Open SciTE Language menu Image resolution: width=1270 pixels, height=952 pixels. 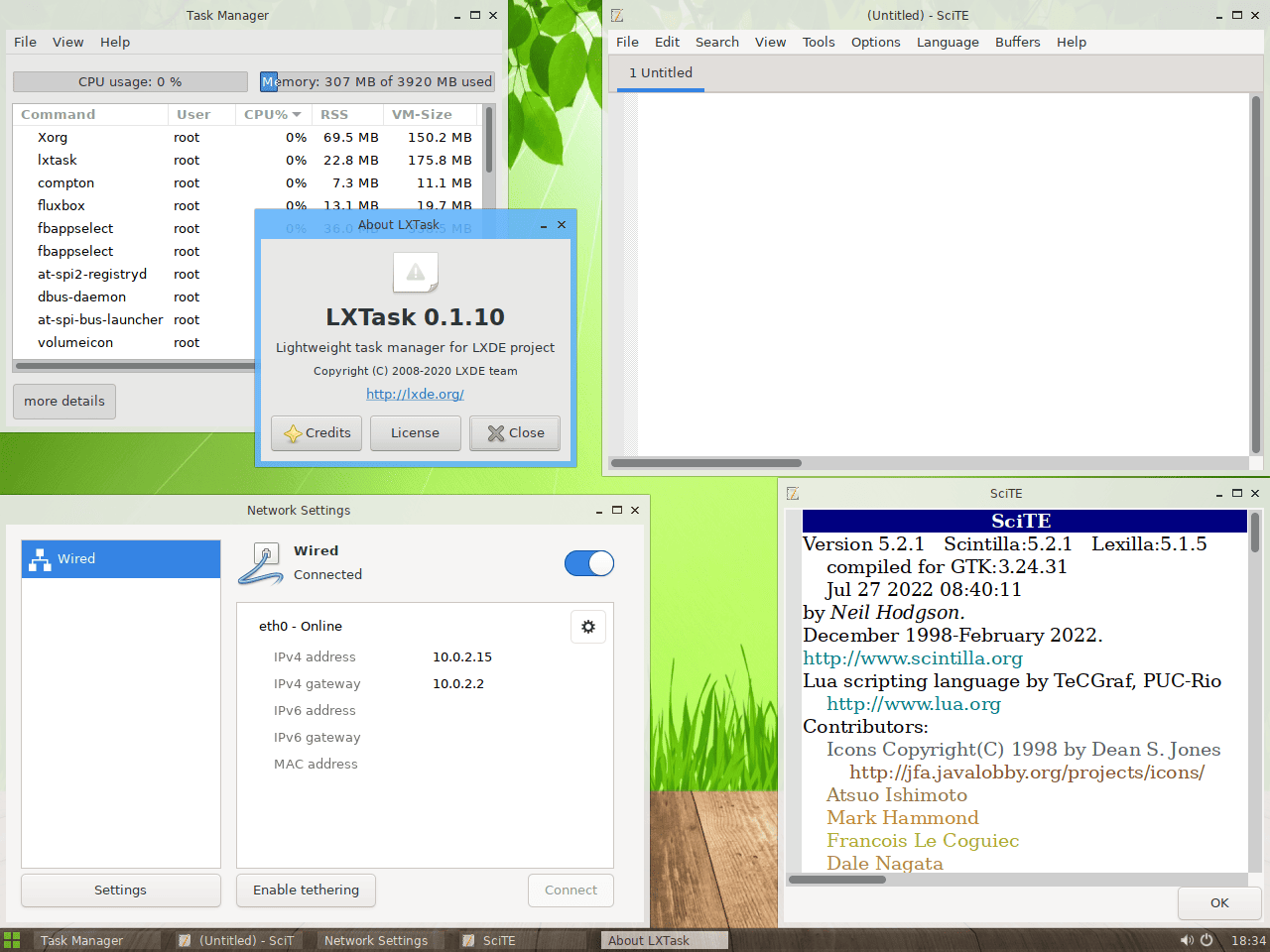point(948,42)
